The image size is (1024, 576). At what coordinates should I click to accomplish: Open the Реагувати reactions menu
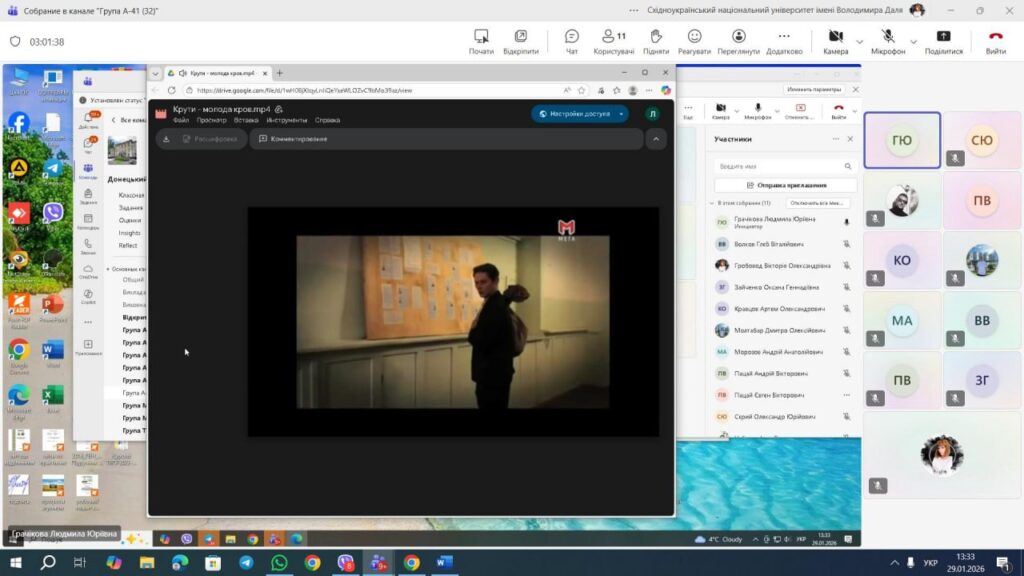click(694, 40)
